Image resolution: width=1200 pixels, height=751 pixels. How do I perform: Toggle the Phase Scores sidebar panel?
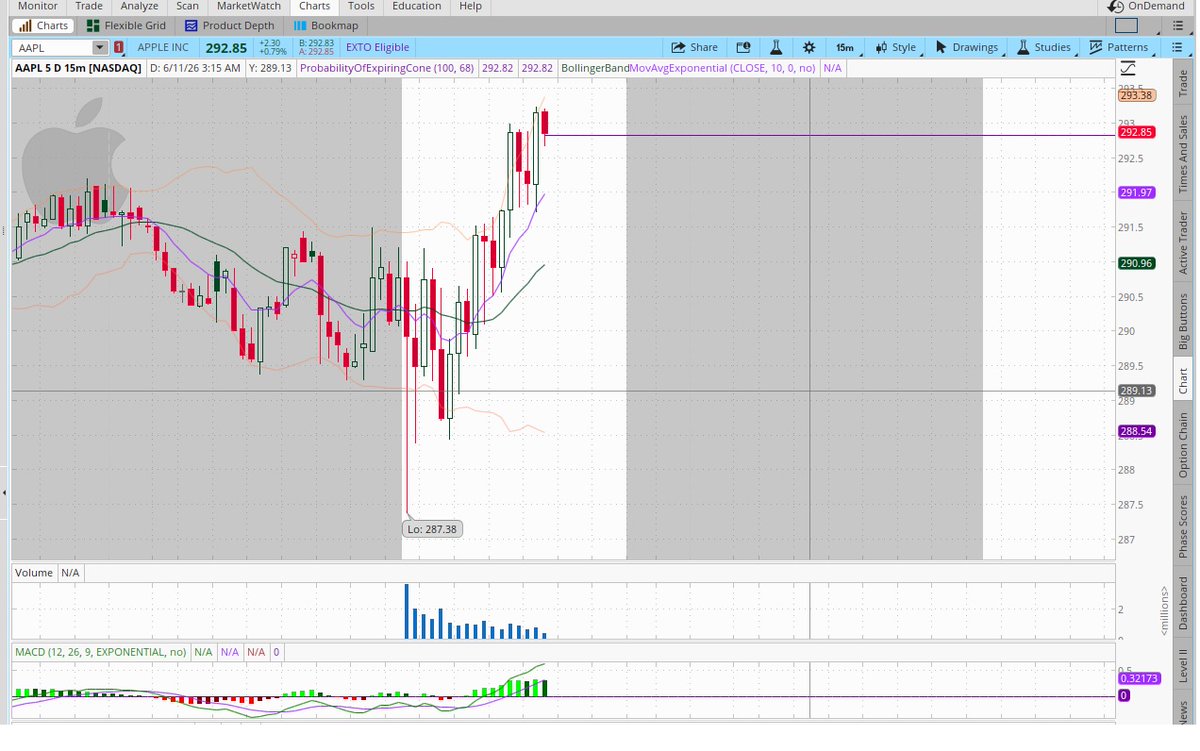(x=1184, y=526)
